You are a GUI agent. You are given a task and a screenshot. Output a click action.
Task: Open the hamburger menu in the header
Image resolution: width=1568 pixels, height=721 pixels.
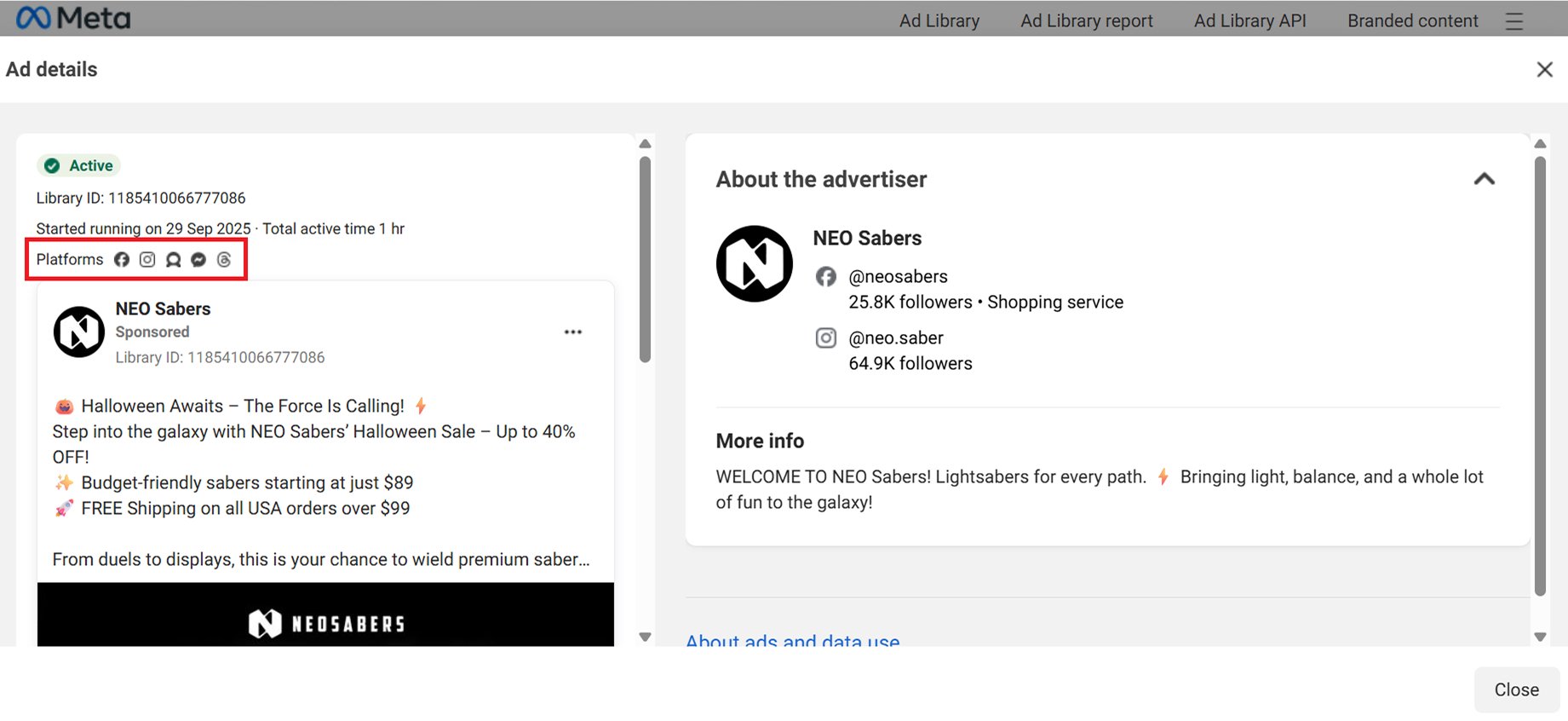[x=1513, y=21]
